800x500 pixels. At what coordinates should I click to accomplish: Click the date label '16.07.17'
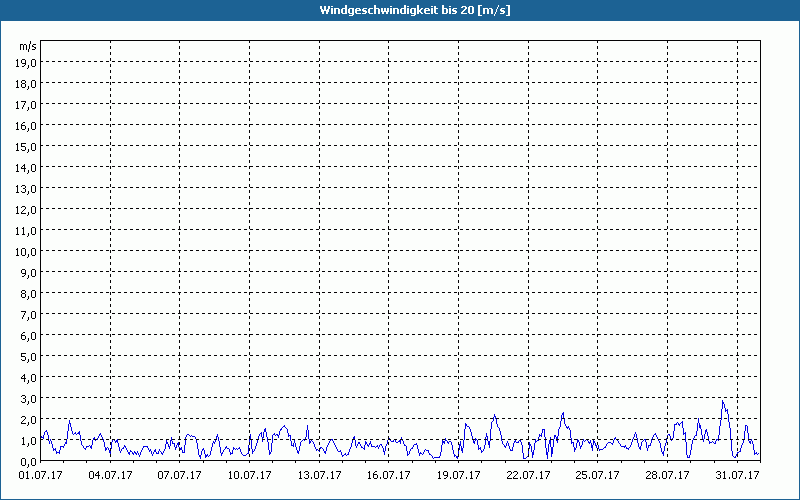point(389,476)
